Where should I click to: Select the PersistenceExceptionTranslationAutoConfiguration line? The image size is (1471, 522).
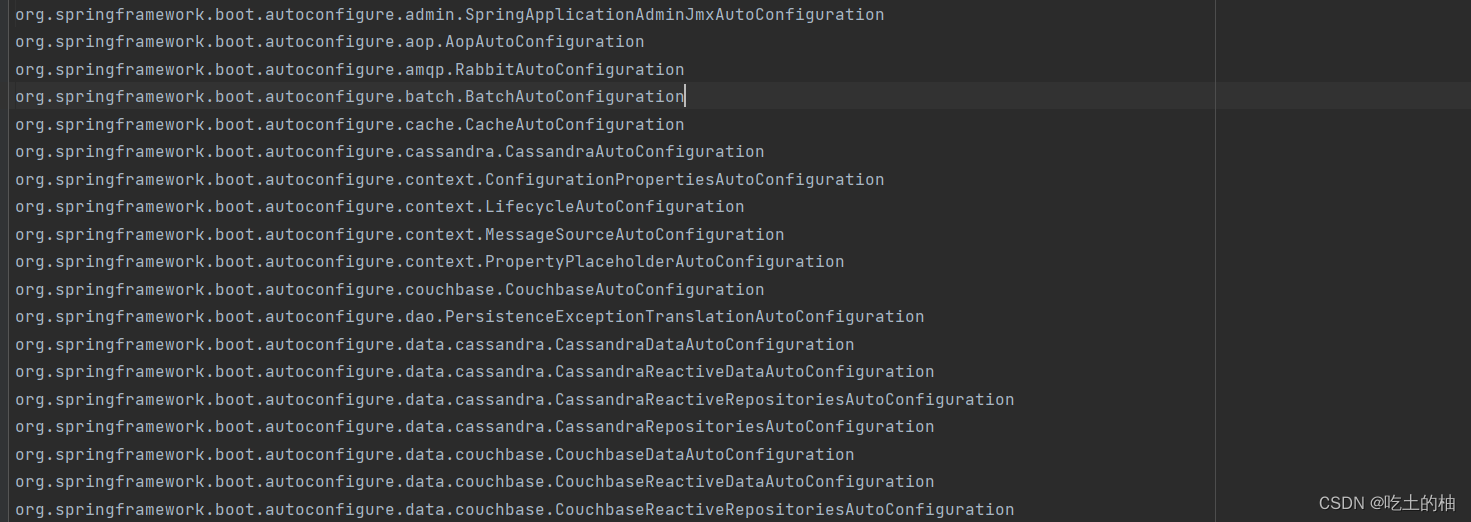(470, 317)
